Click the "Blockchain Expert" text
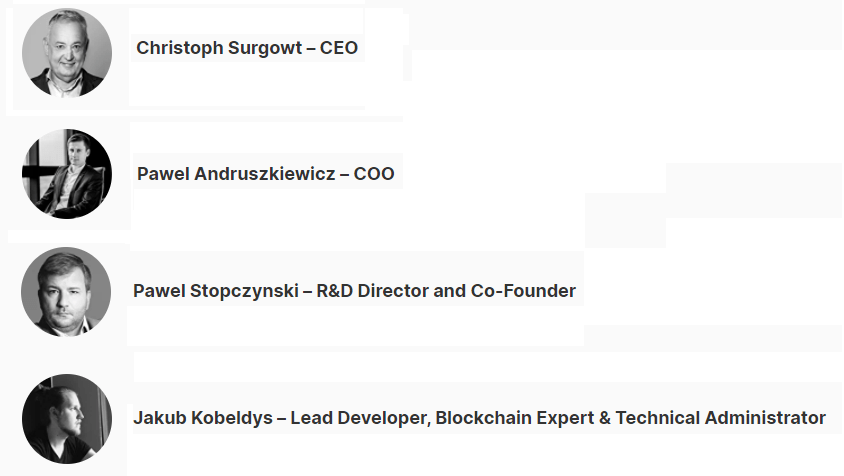The height and width of the screenshot is (476, 844). [x=515, y=418]
